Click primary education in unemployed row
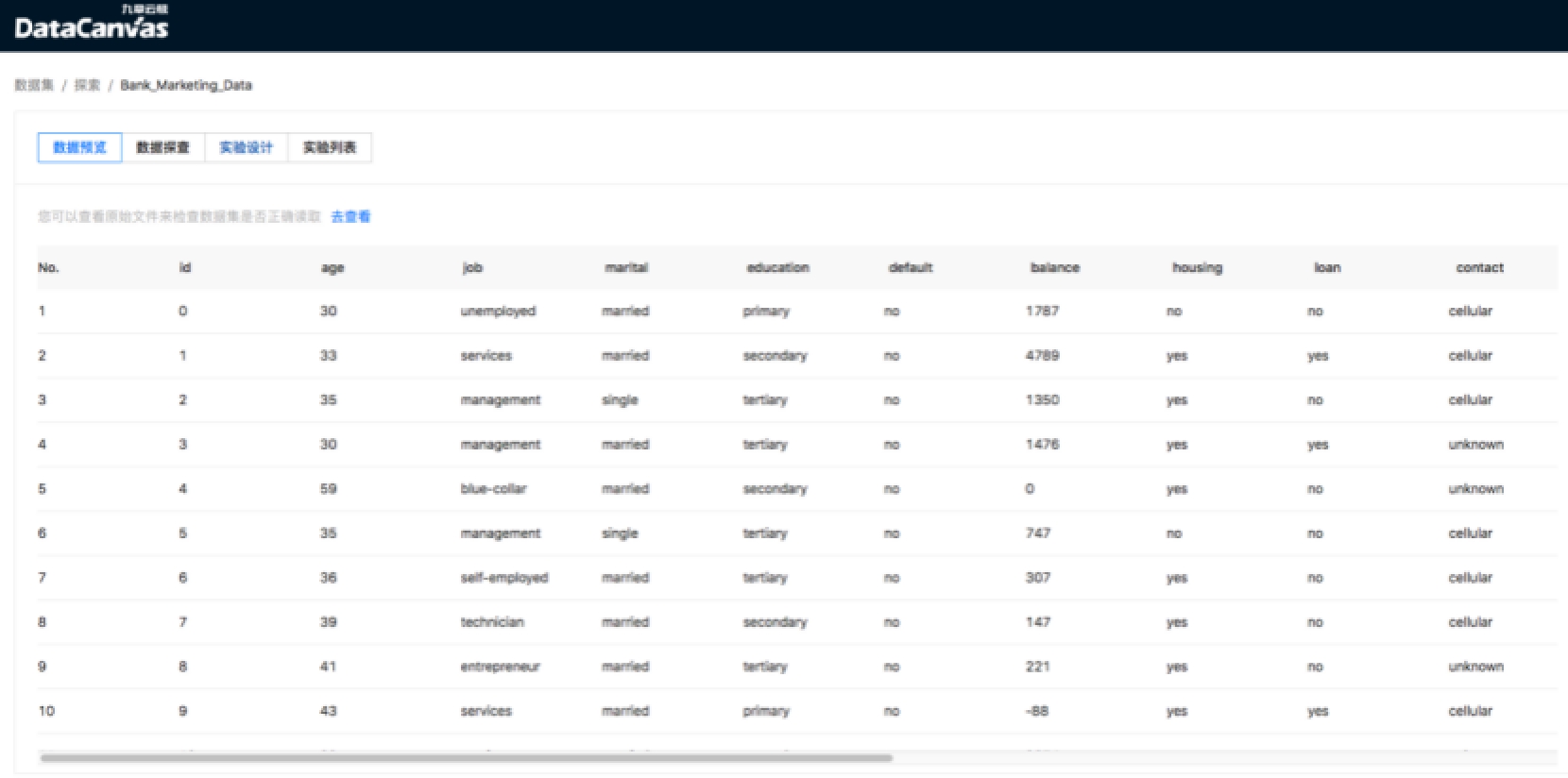This screenshot has width=1568, height=778. click(x=766, y=312)
